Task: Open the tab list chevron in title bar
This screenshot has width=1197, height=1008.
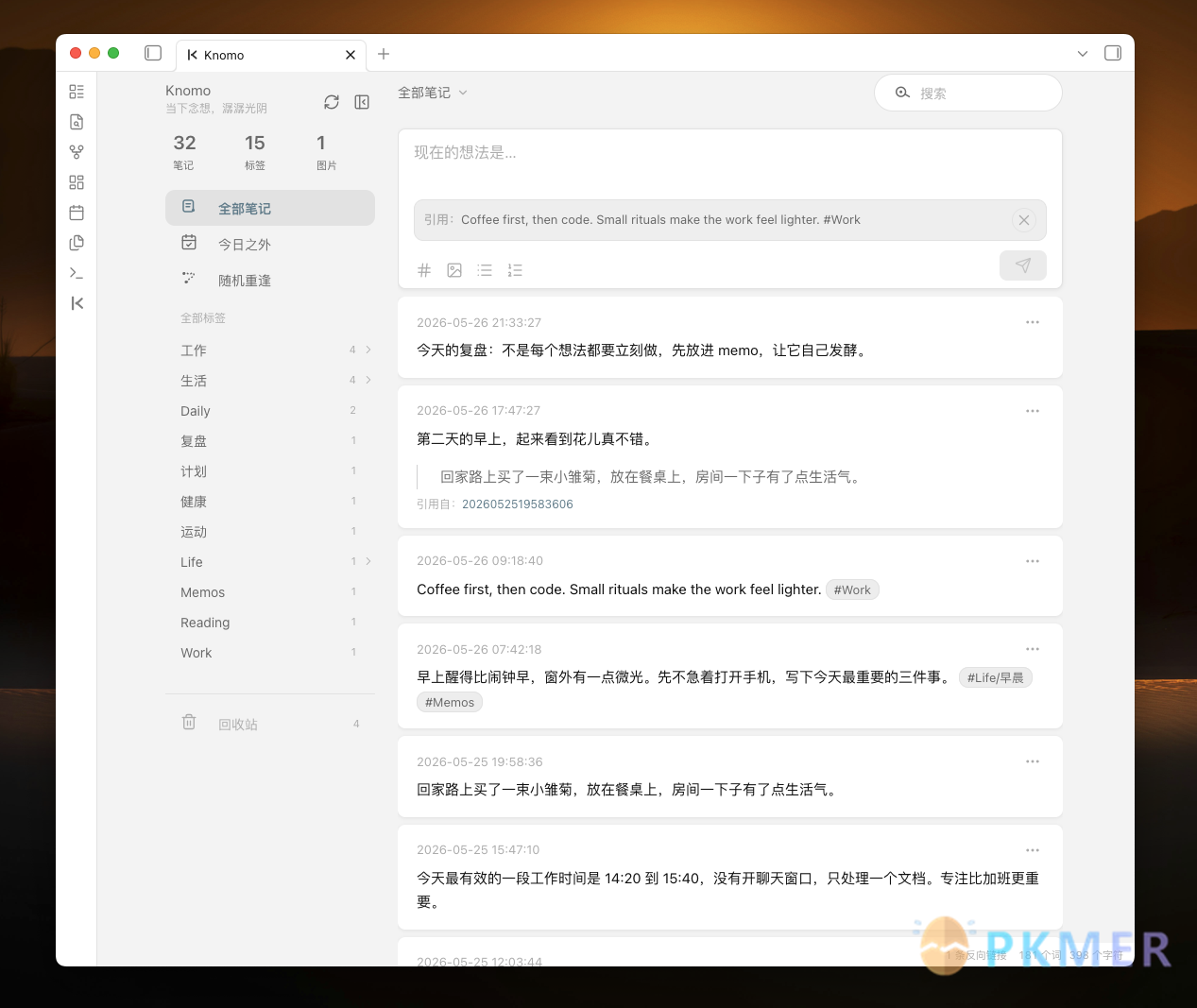Action: [1083, 54]
